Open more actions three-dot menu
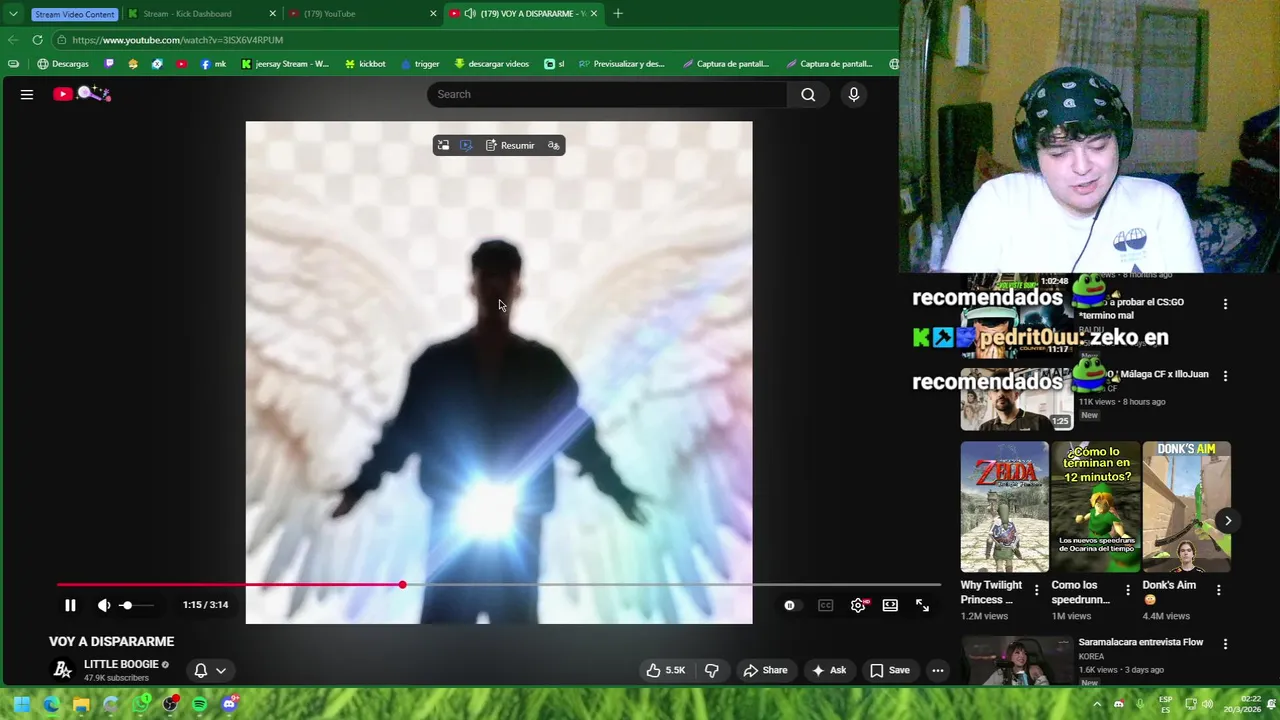 tap(937, 670)
